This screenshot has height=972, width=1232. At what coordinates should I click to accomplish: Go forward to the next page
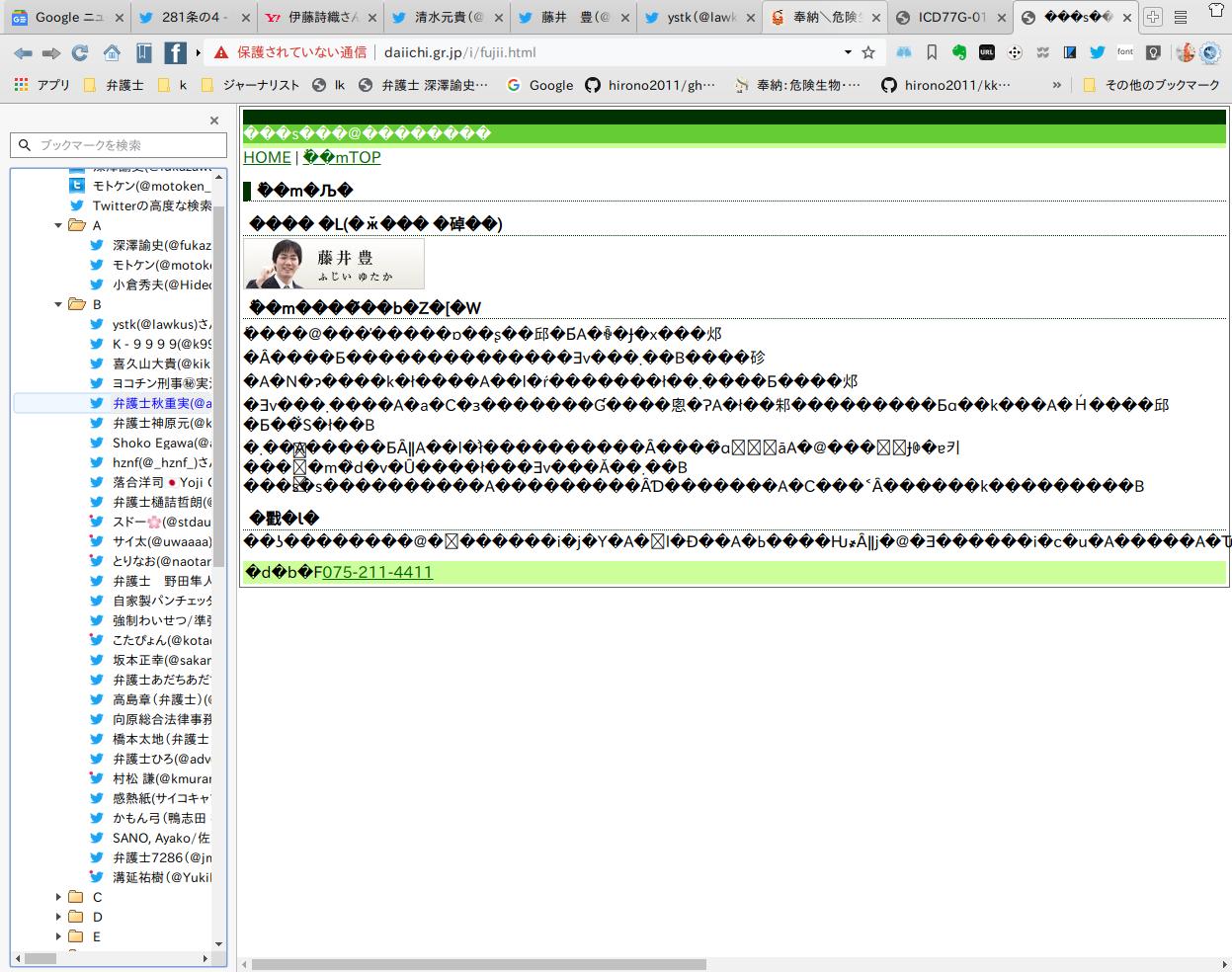(51, 52)
